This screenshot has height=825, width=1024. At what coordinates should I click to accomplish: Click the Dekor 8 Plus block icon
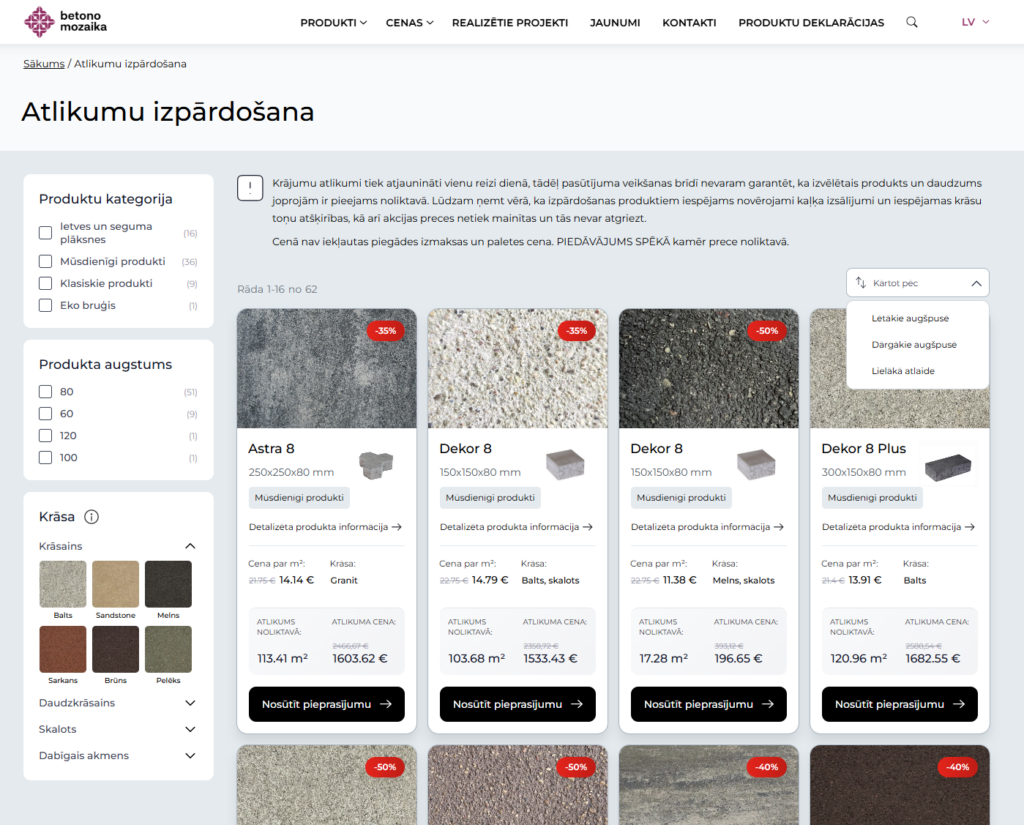(x=948, y=467)
